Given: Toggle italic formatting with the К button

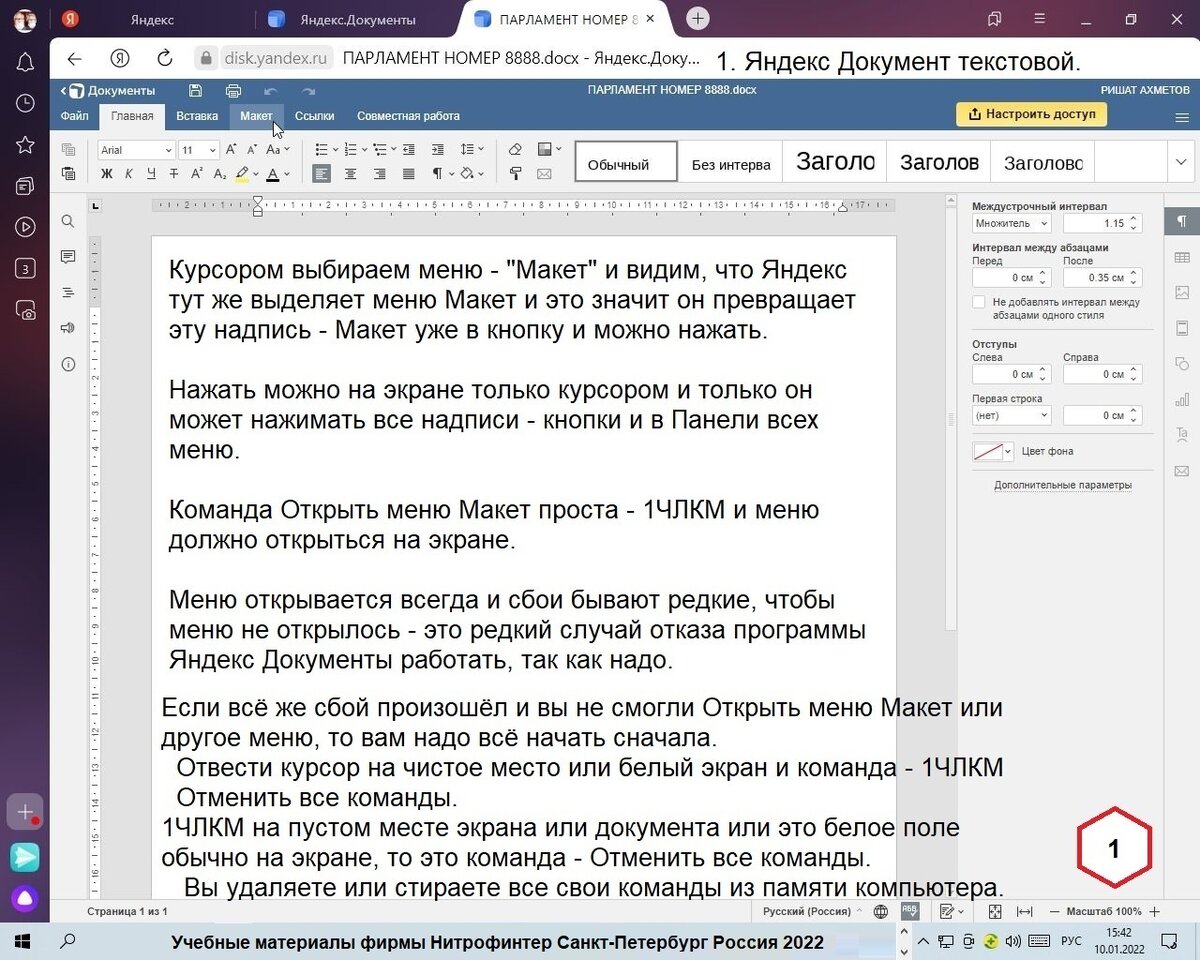Looking at the screenshot, I should (x=129, y=174).
